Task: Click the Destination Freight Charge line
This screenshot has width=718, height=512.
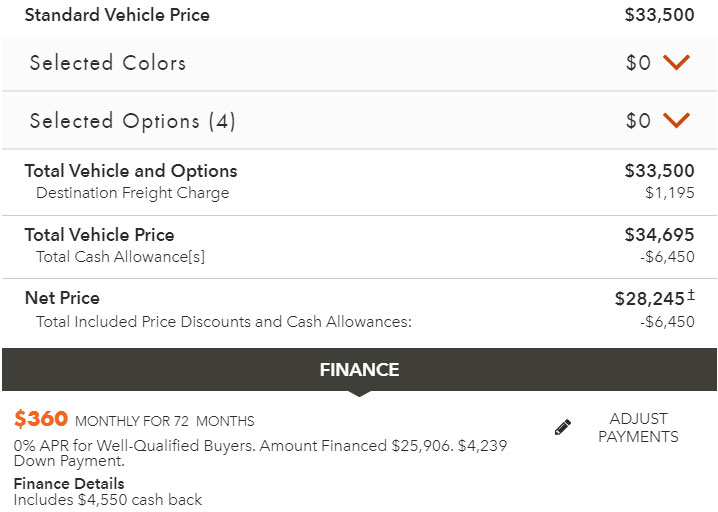Action: [132, 193]
